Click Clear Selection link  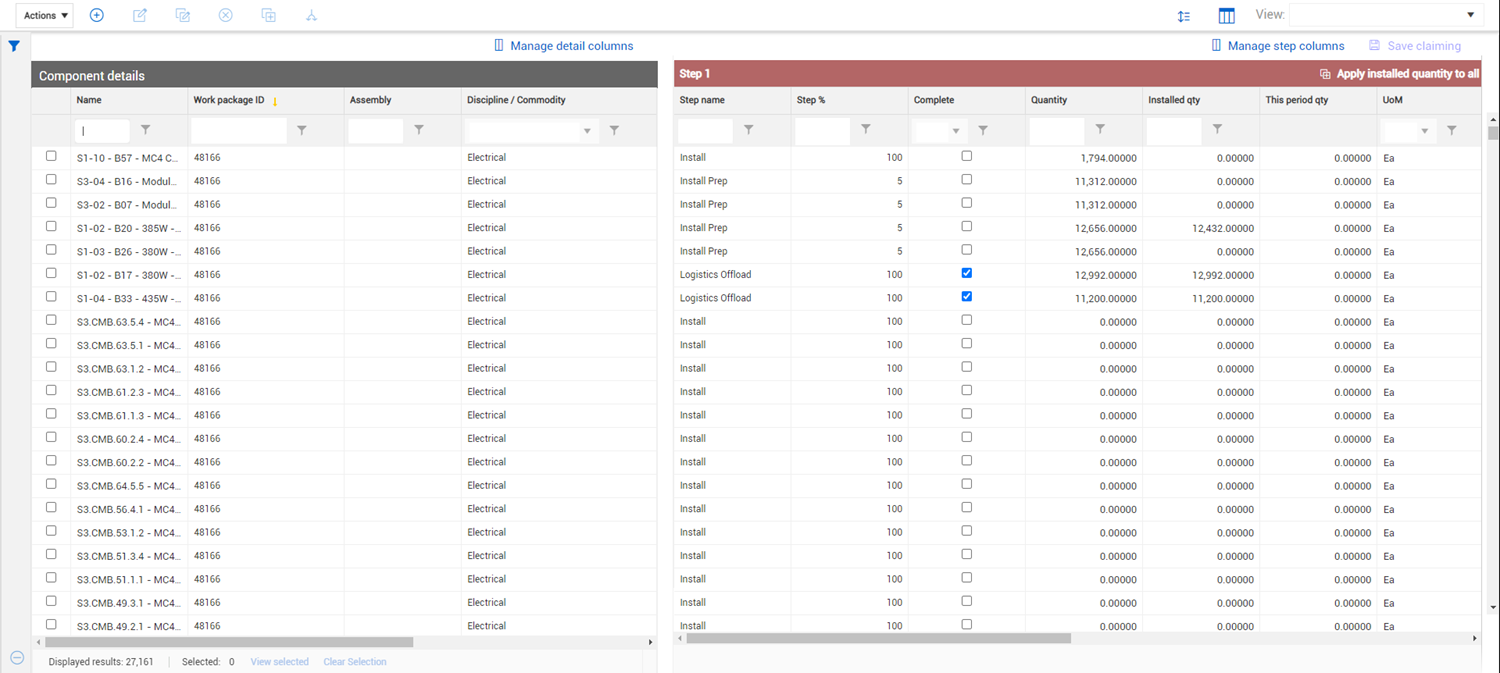point(355,662)
